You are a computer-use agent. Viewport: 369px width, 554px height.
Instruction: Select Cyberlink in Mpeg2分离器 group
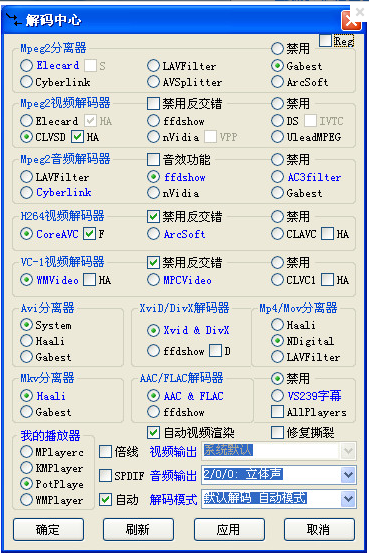pos(27,82)
